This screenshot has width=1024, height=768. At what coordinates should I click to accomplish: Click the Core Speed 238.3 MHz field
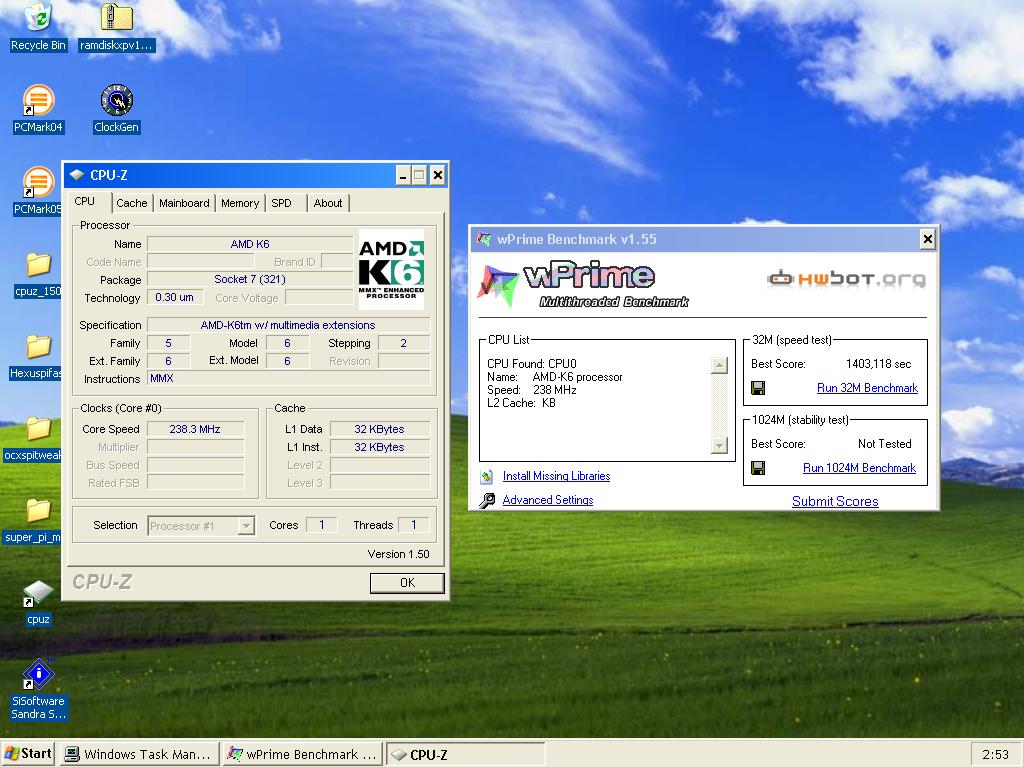(x=195, y=429)
